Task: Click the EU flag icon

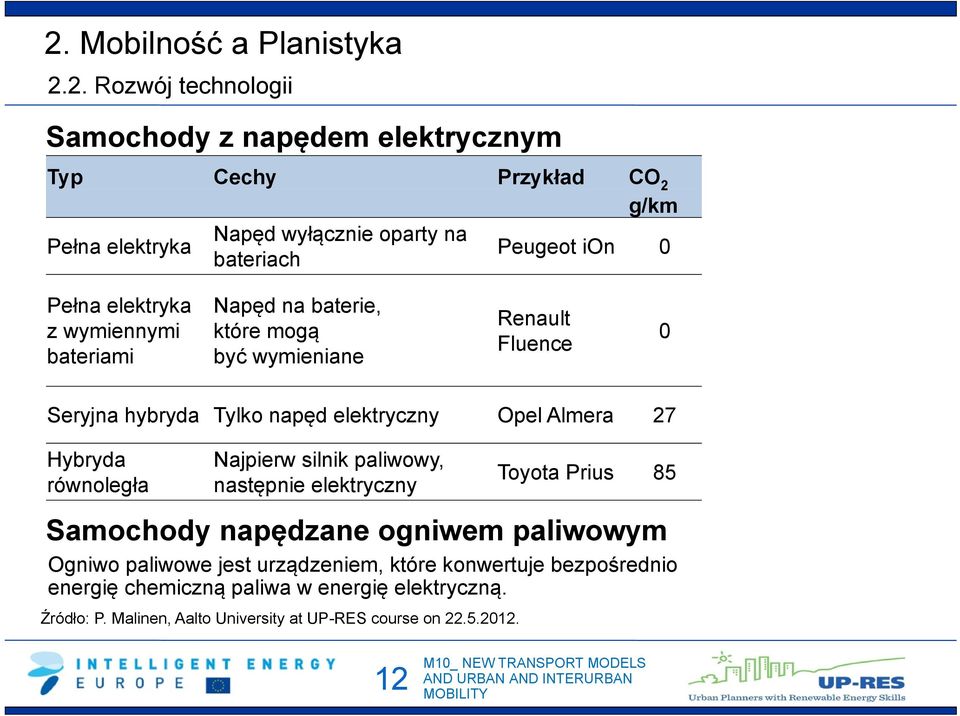Action: 218,685
